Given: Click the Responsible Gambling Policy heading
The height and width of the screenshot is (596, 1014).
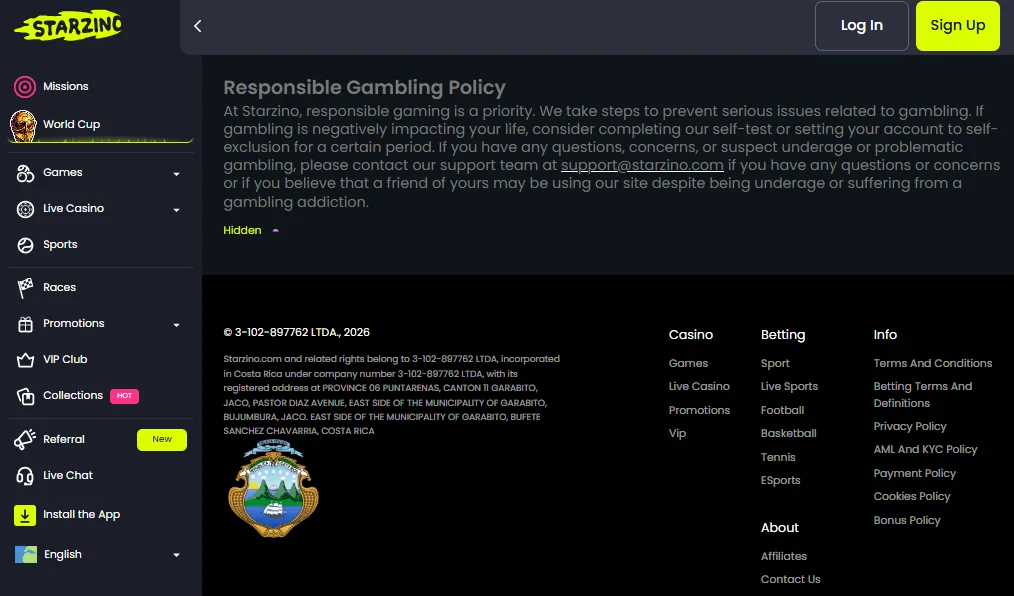Looking at the screenshot, I should [x=365, y=87].
